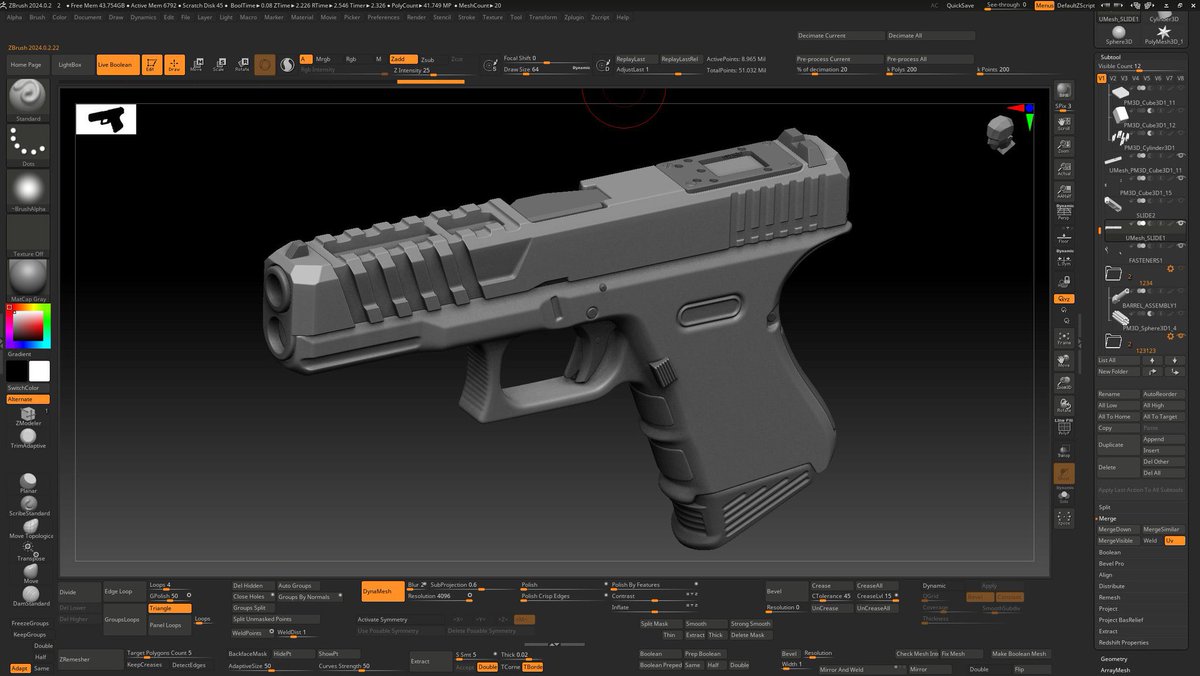The height and width of the screenshot is (676, 1200).
Task: Toggle Live Boolean mode
Action: [x=117, y=65]
